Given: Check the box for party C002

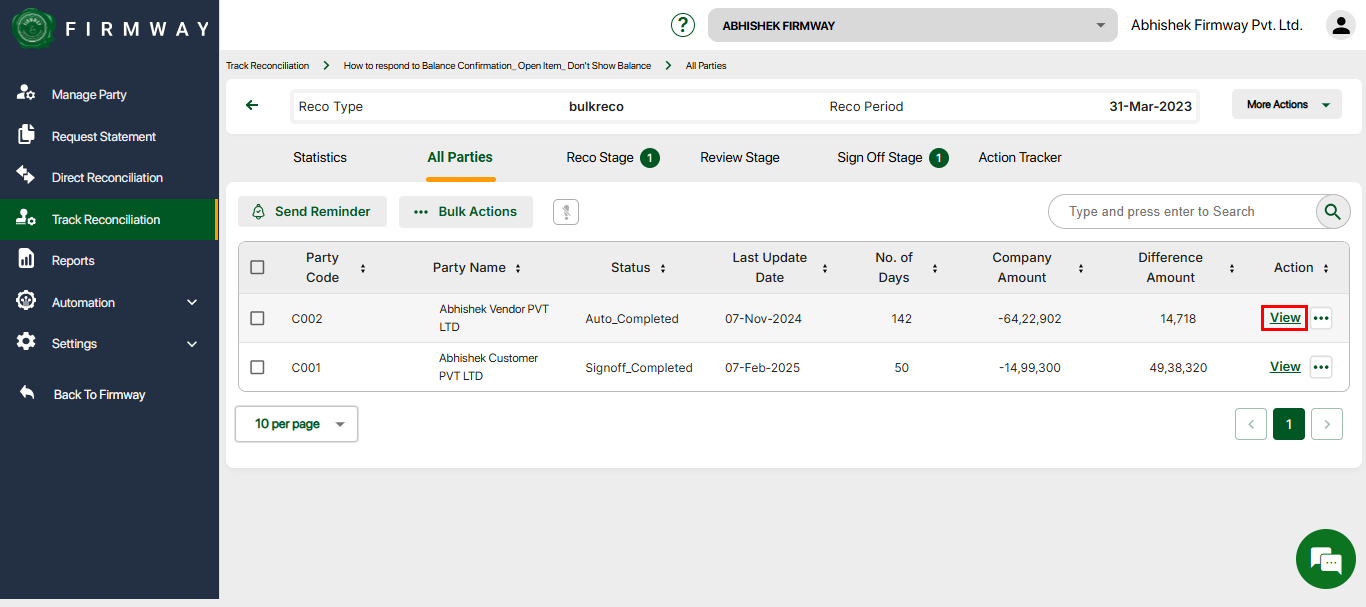Looking at the screenshot, I should (257, 318).
